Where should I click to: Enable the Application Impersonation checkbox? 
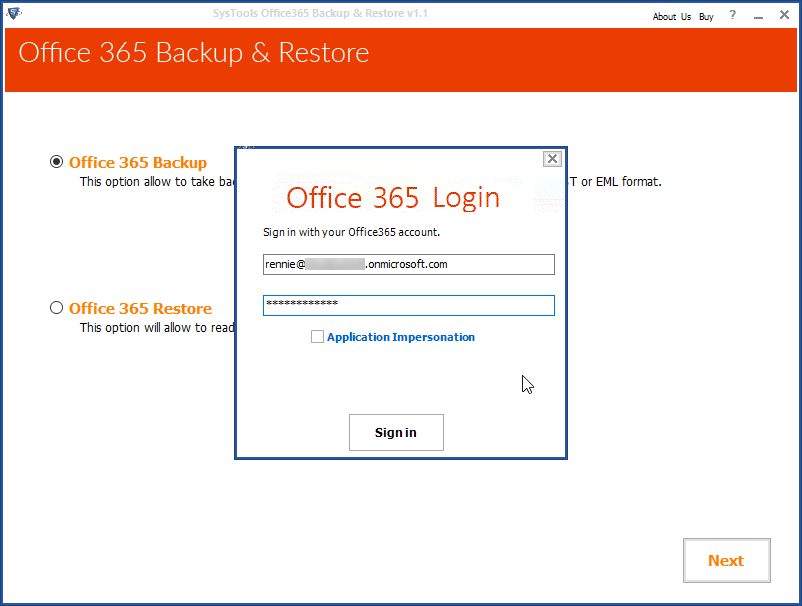click(x=317, y=336)
